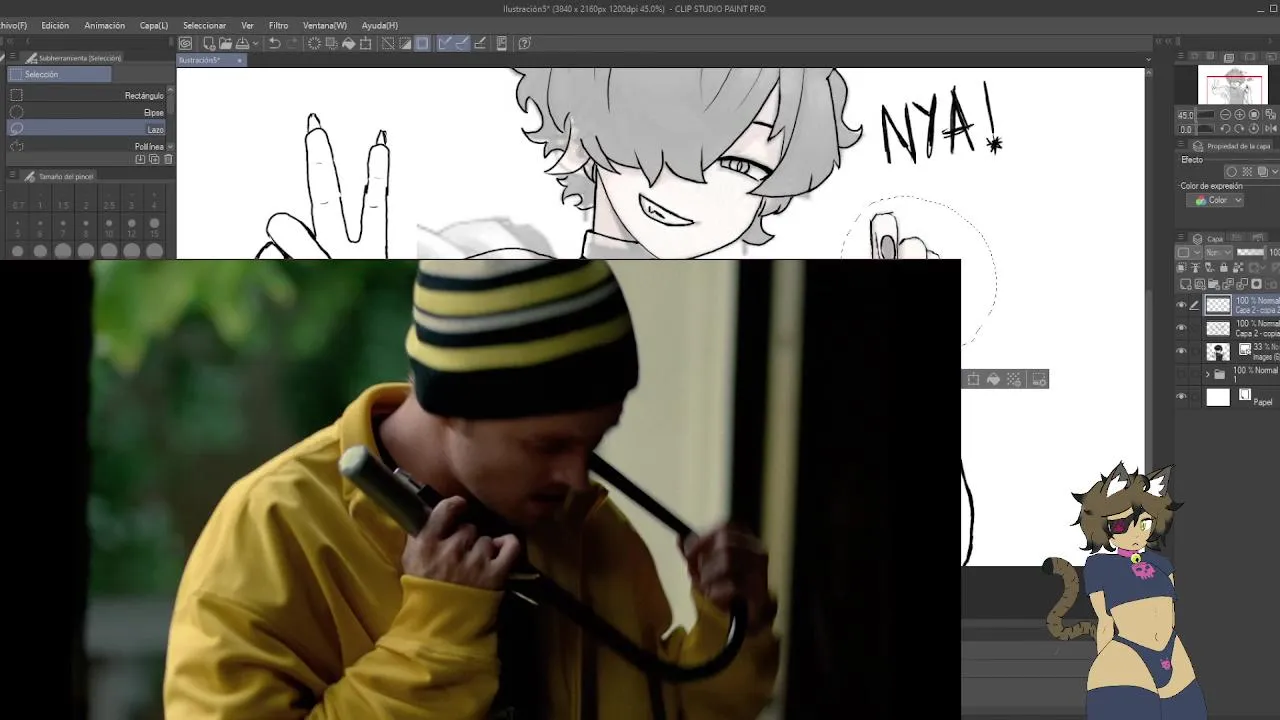The height and width of the screenshot is (720, 1280).
Task: Hide the top Capa 2 copia layer
Action: (1181, 305)
